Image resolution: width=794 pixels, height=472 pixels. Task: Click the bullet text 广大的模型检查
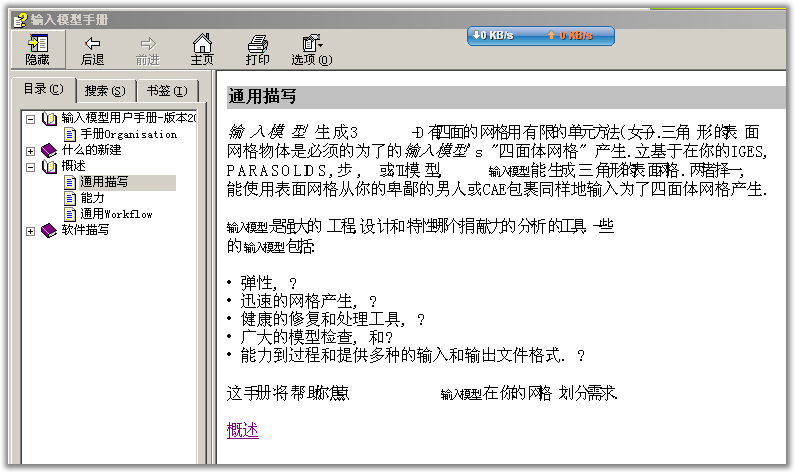click(296, 337)
